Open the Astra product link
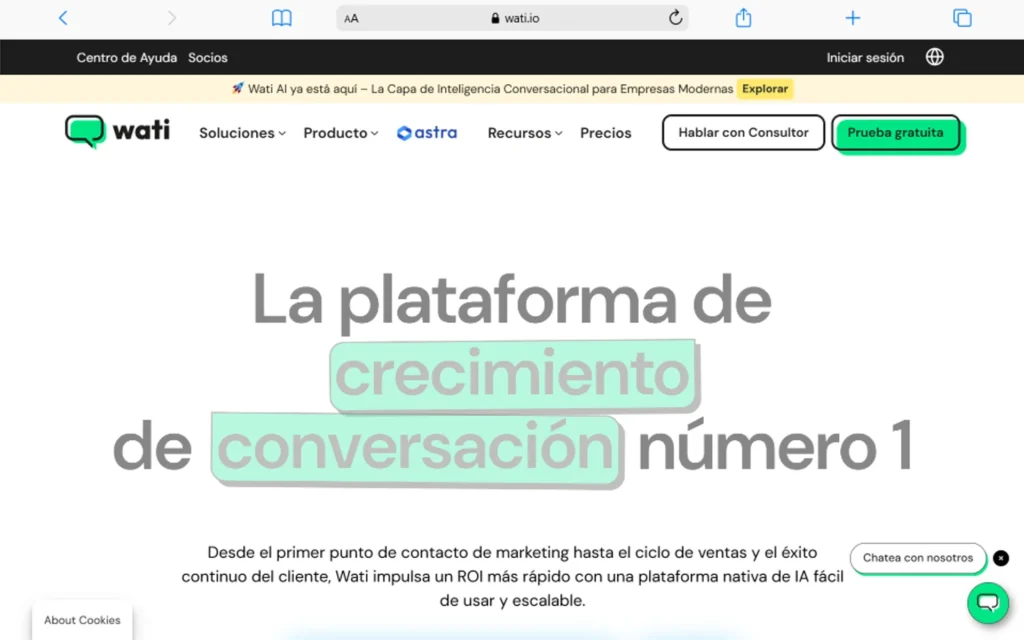Screen dimensions: 1024x640 pyautogui.click(x=427, y=133)
